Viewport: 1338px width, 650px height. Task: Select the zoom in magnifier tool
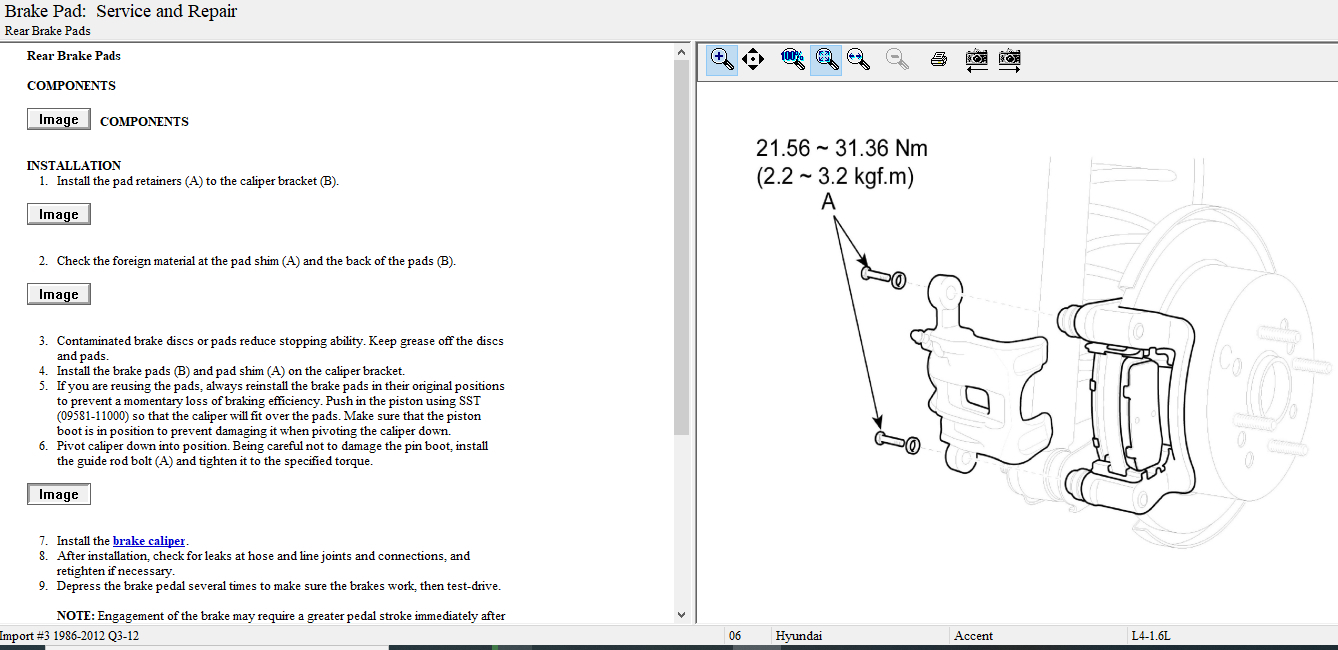click(721, 59)
